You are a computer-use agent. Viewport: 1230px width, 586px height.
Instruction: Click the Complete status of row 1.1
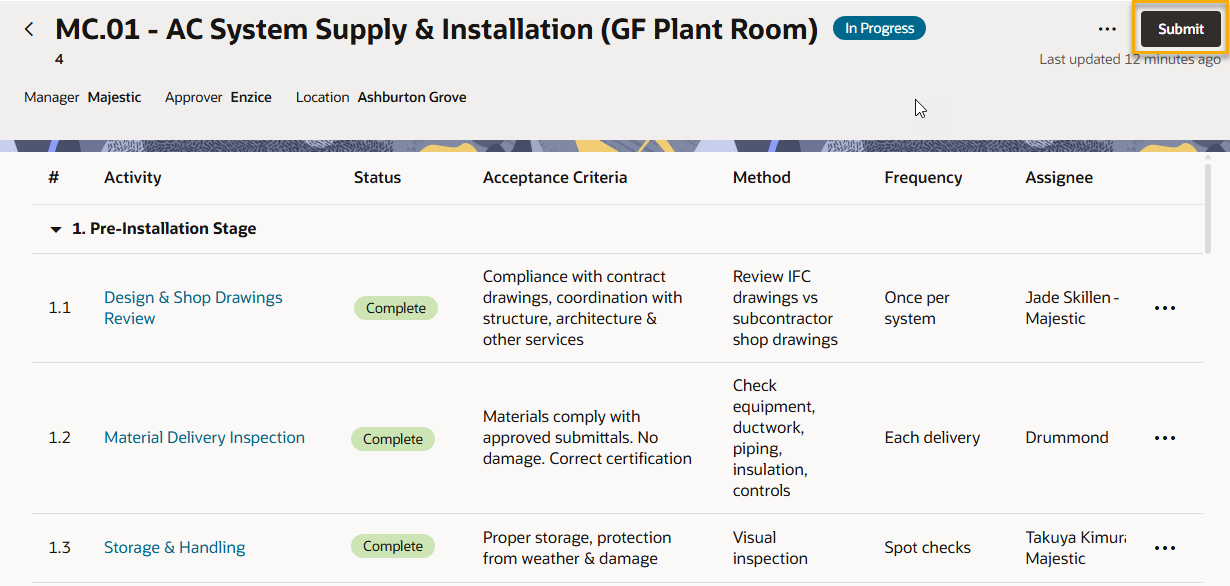[396, 308]
